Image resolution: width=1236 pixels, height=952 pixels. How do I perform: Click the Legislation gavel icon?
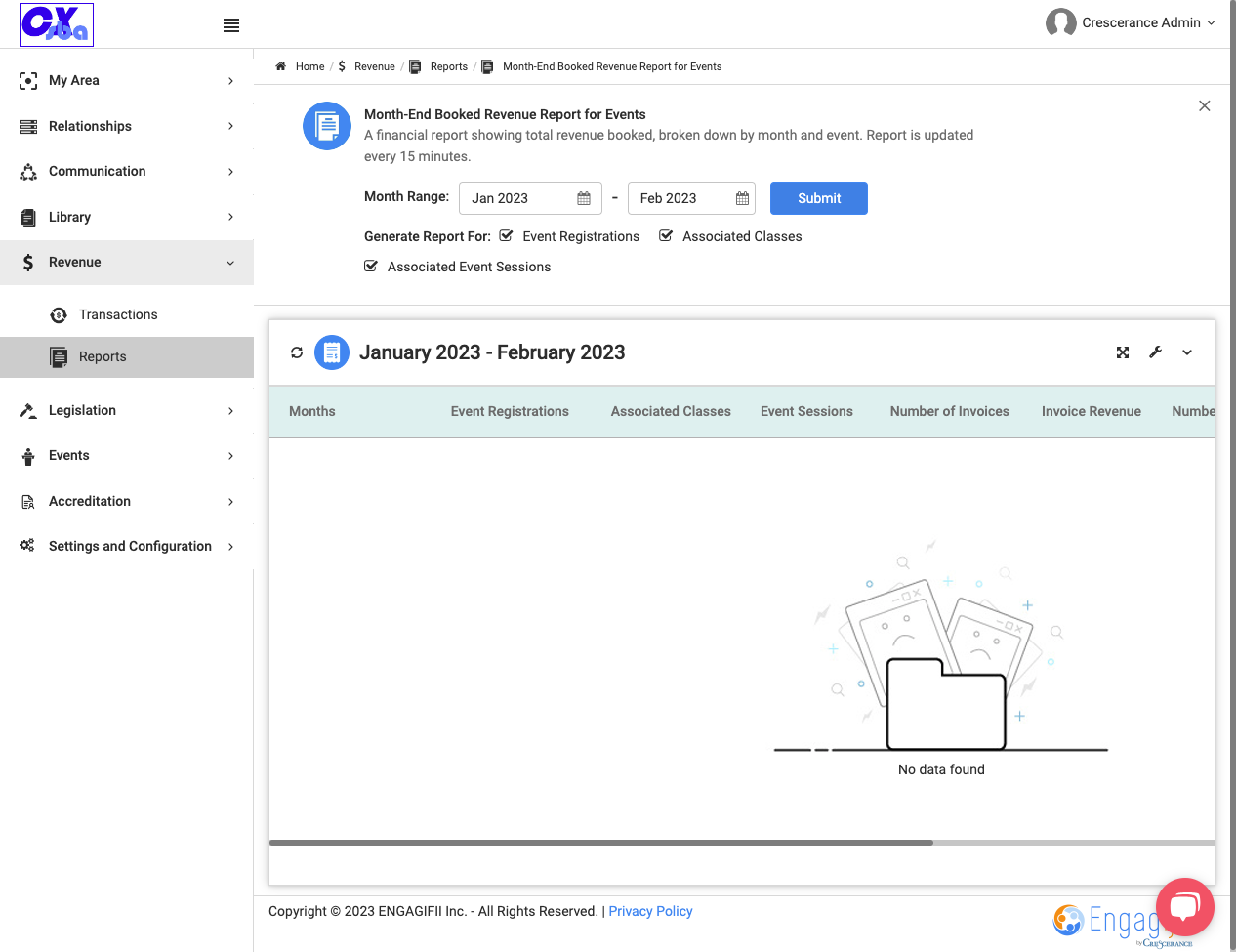tap(28, 411)
